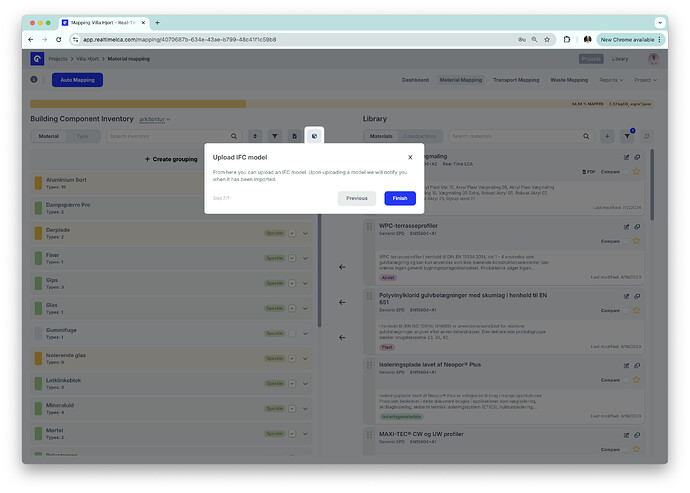
Task: Toggle Compare on the Isoleringsplade Neopor Plus card
Action: 625,380
